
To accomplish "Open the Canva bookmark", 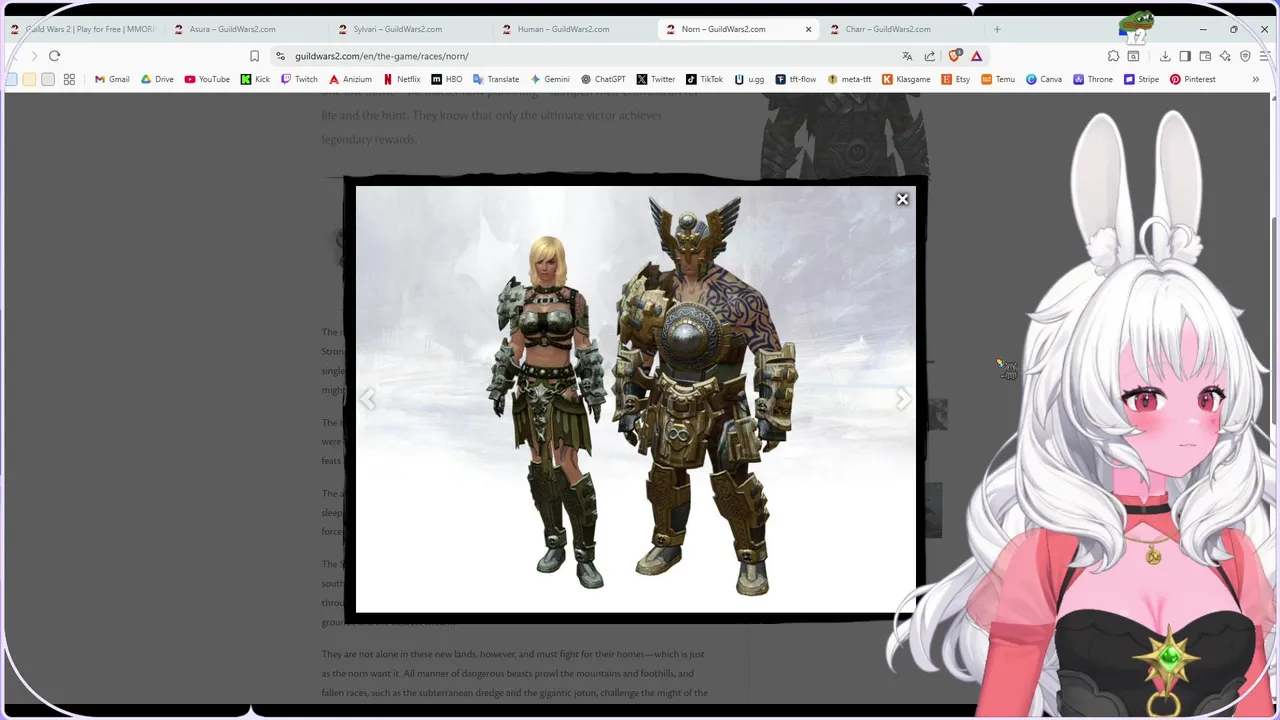I will (1044, 79).
